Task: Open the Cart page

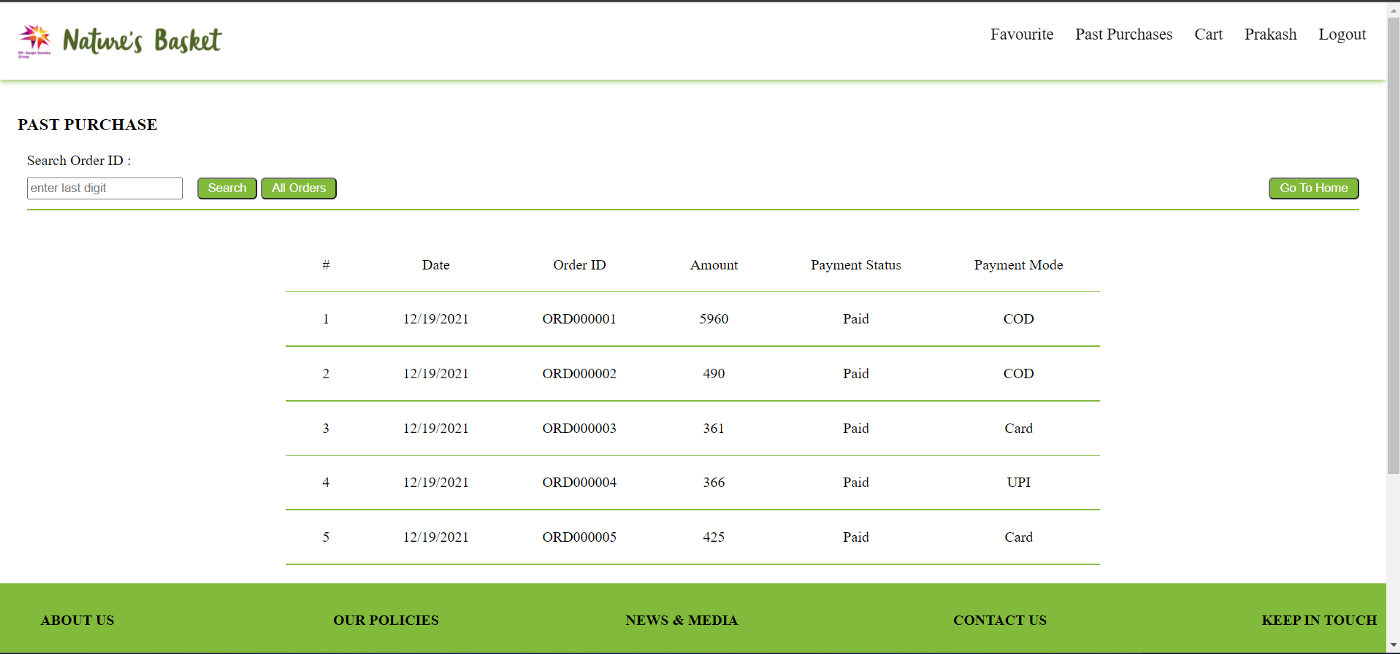Action: coord(1208,34)
